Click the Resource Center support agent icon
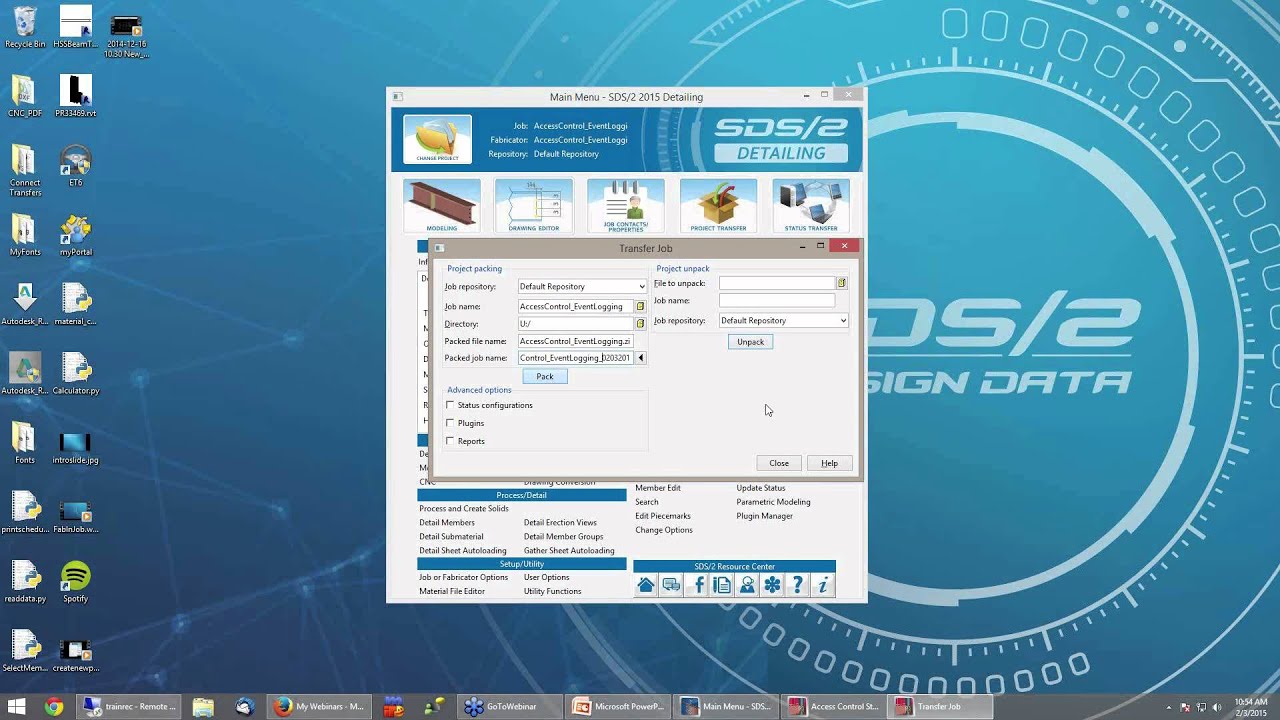Image resolution: width=1280 pixels, height=720 pixels. [747, 585]
